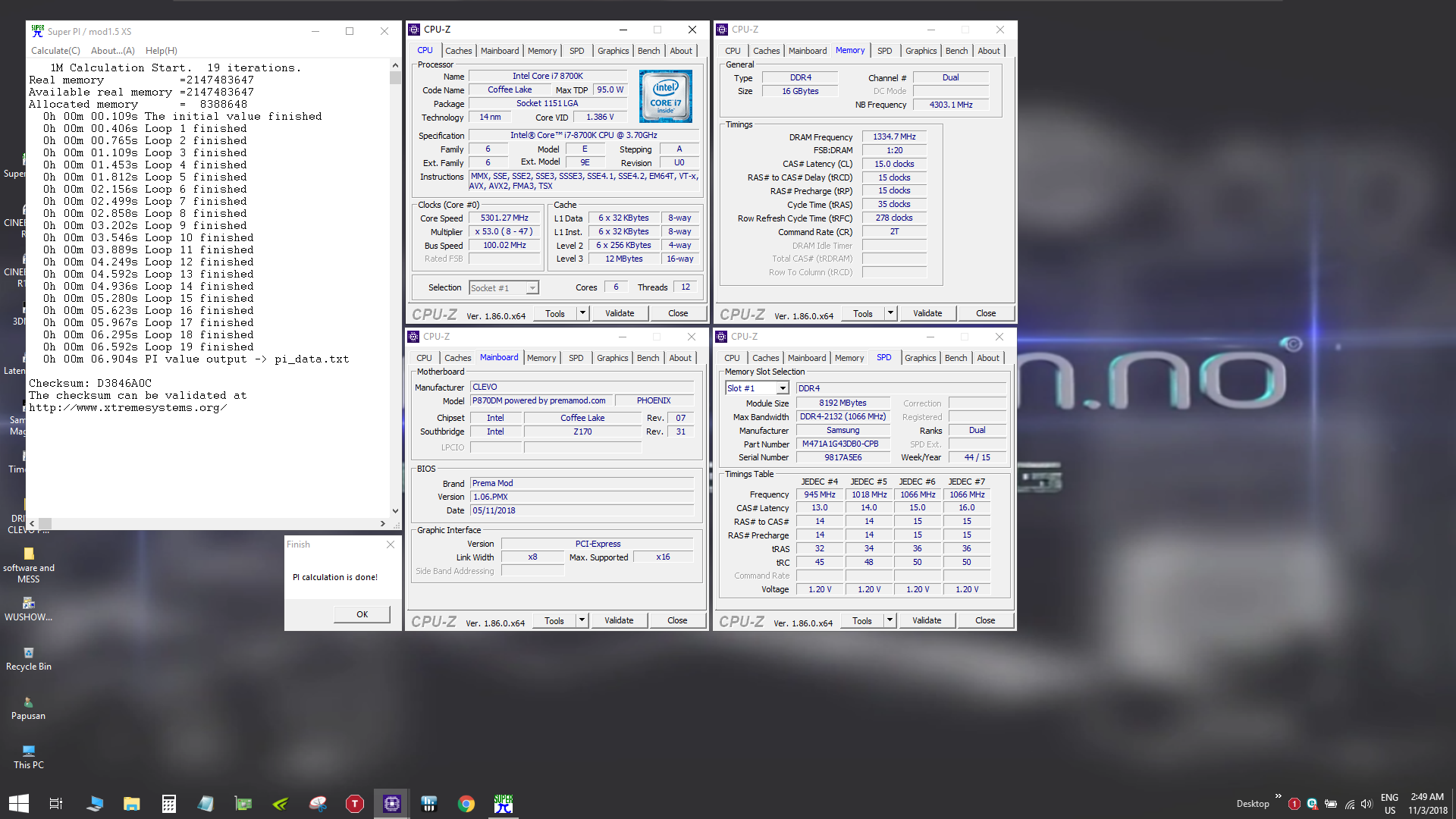Screen dimensions: 1456x819
Task: Select the CPU tab in the Memory tab window
Action: coord(733,51)
